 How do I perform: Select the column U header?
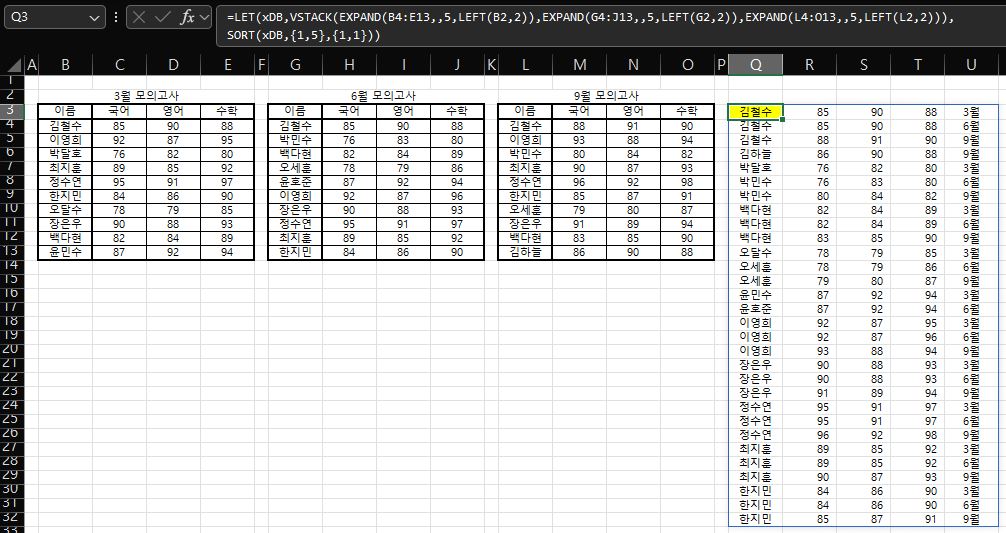tap(971, 65)
